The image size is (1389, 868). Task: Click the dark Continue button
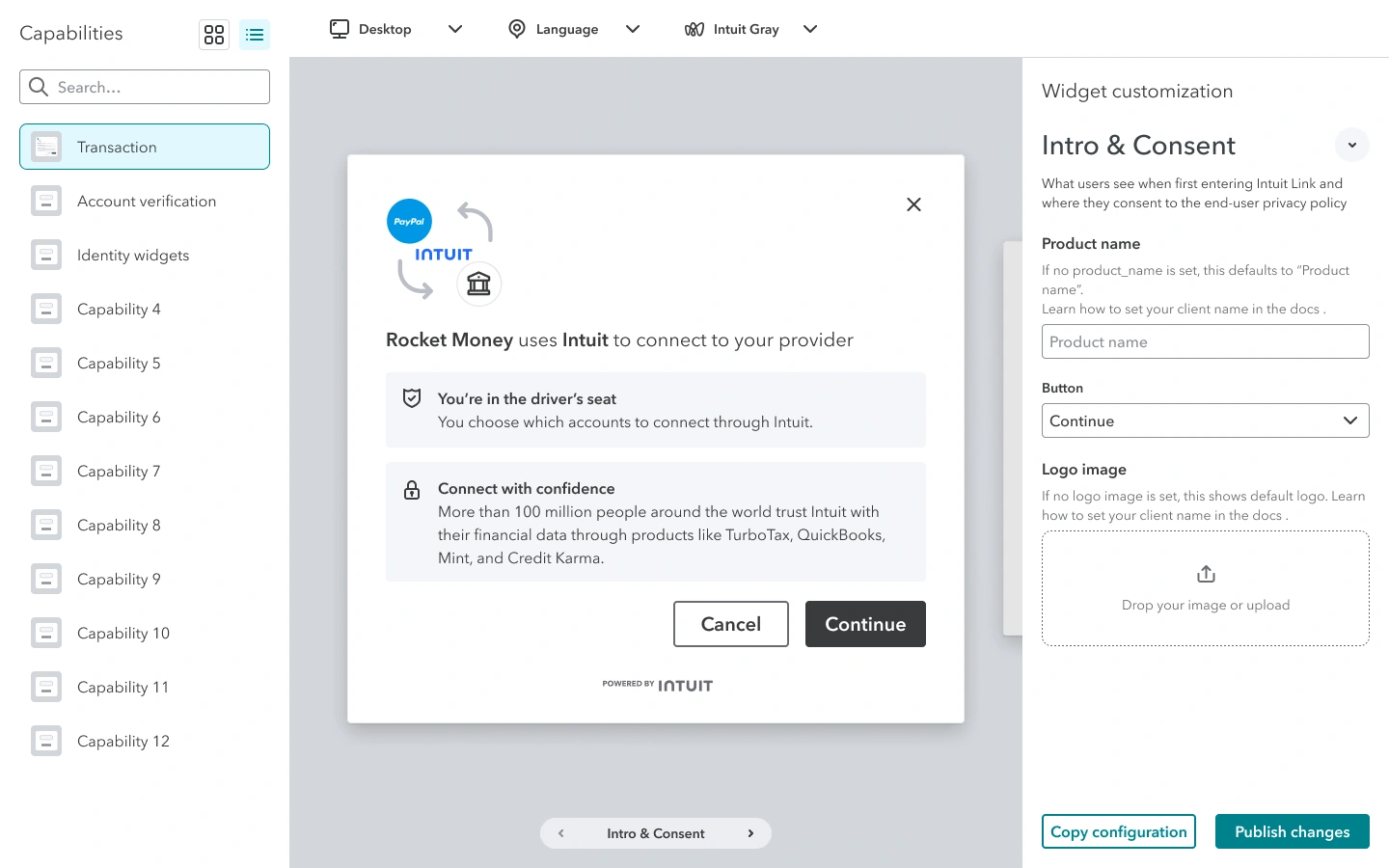(865, 624)
